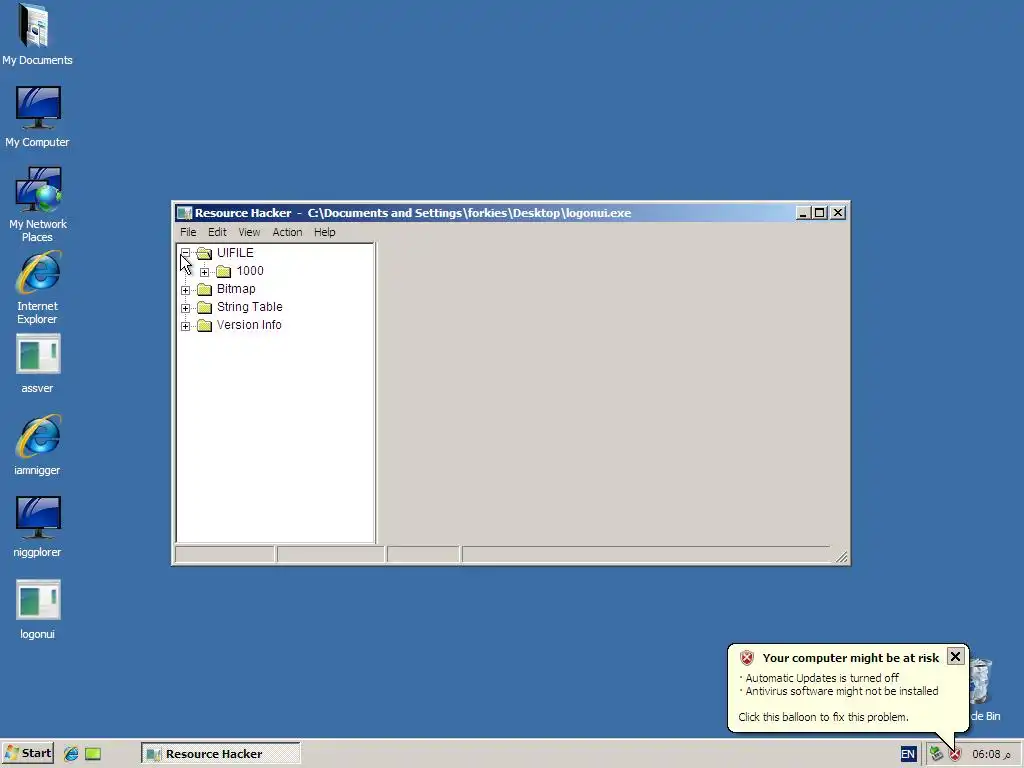
Task: Click the Version Info folder icon
Action: tap(204, 325)
